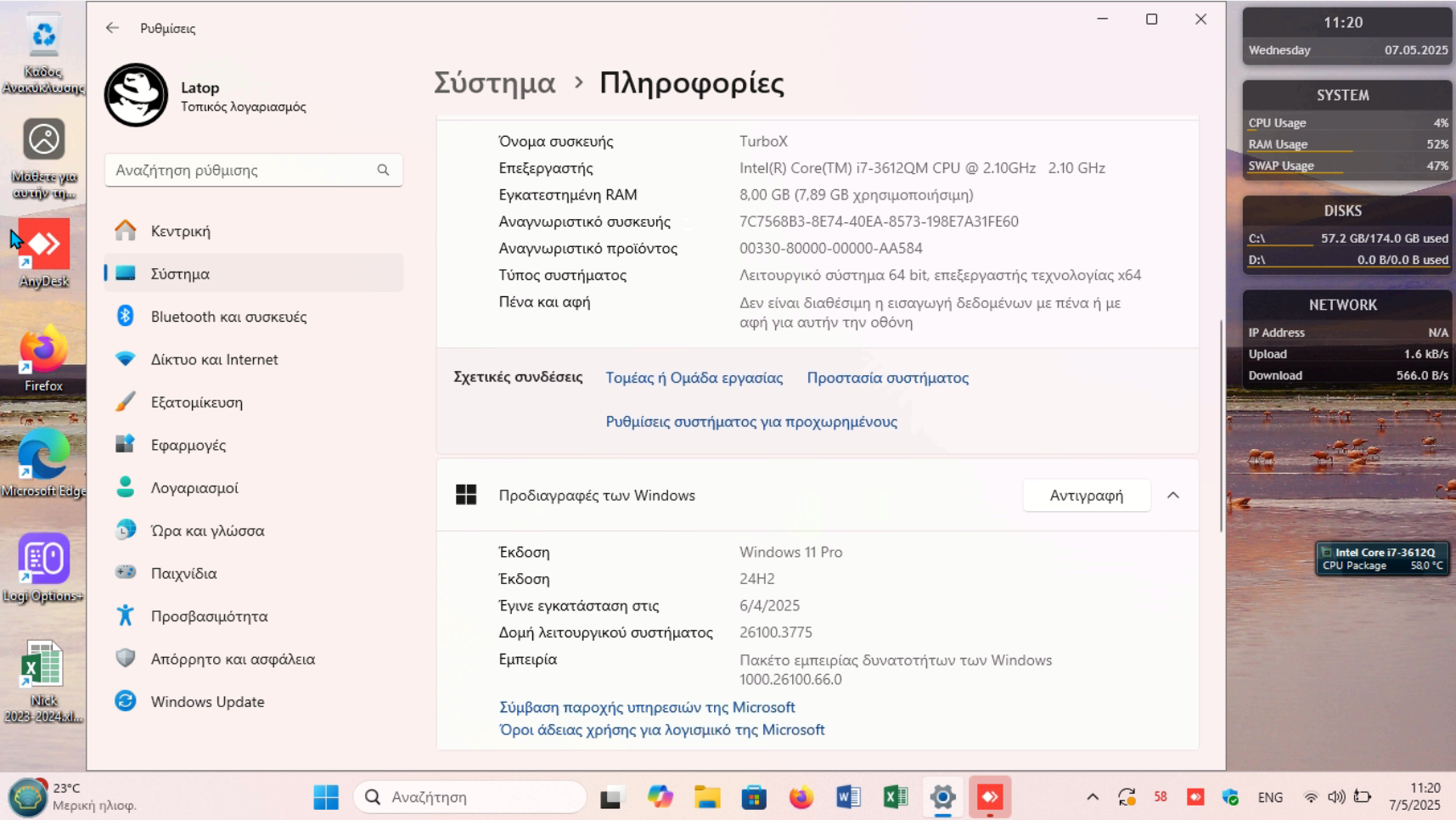The image size is (1456, 820).
Task: Focus the Αναζήτηση ρύθμισης search field
Action: point(253,170)
